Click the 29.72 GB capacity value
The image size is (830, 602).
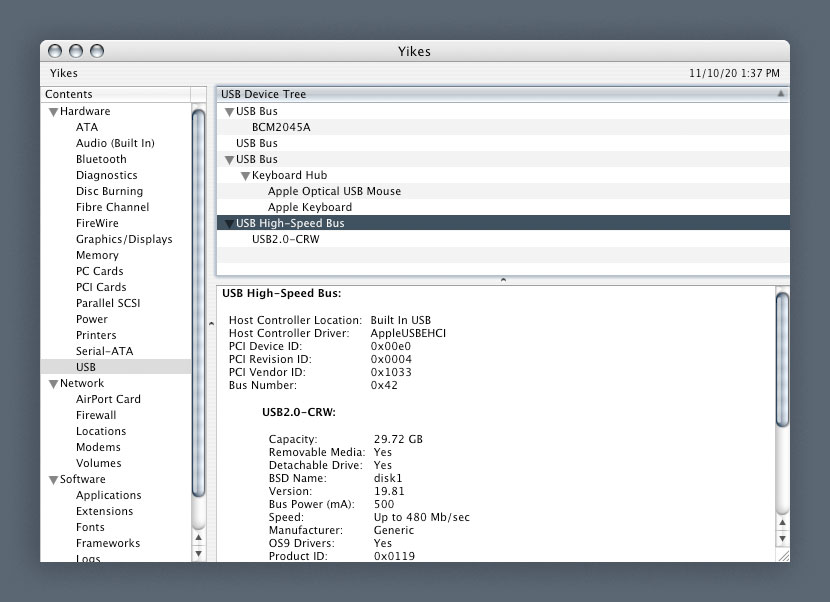tap(398, 439)
